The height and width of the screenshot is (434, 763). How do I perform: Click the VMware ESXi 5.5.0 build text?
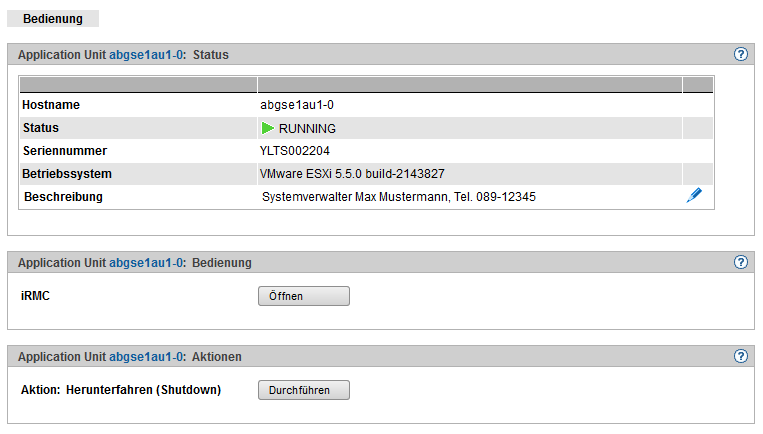(352, 174)
